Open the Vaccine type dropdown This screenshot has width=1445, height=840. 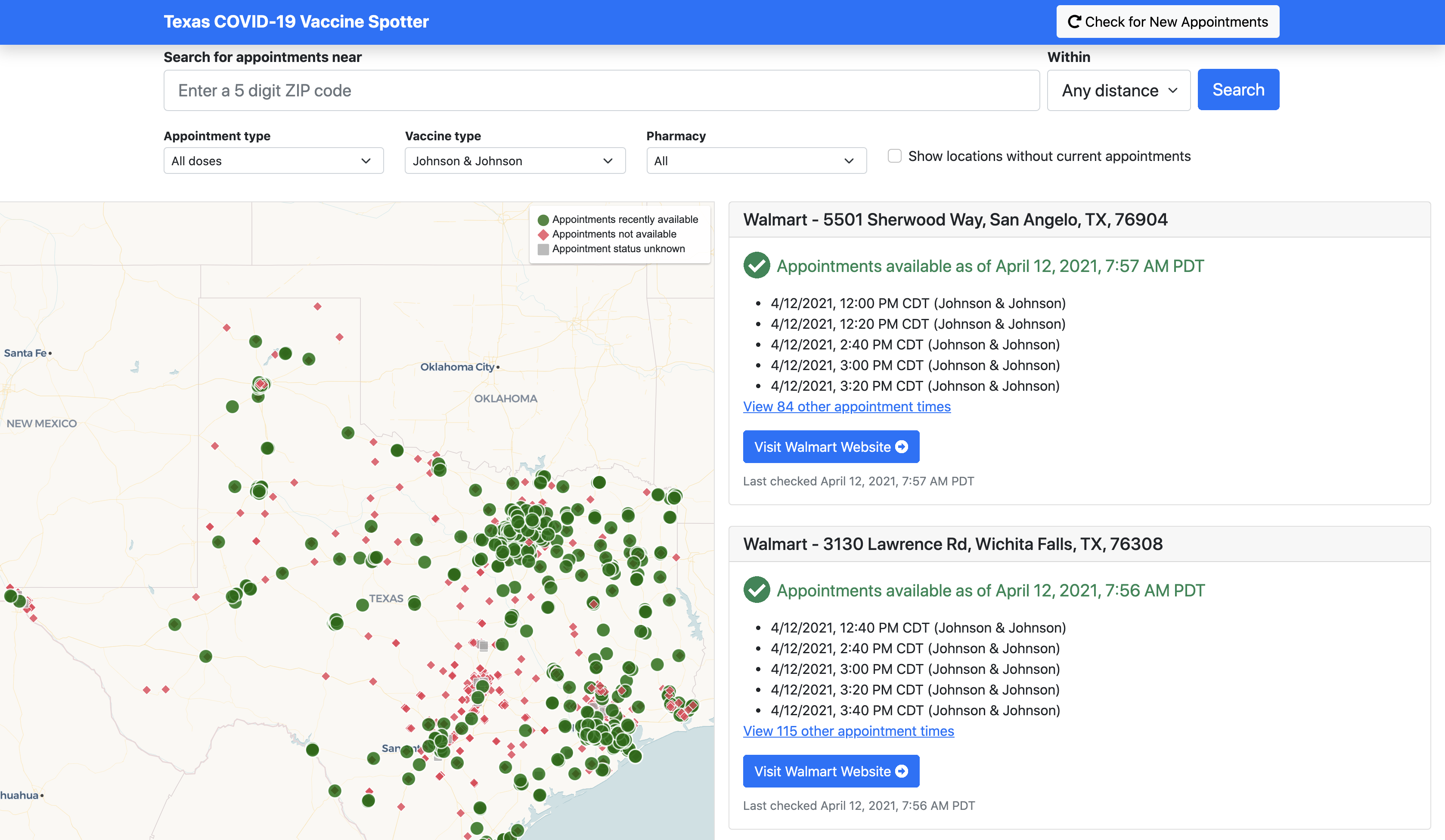pos(515,161)
